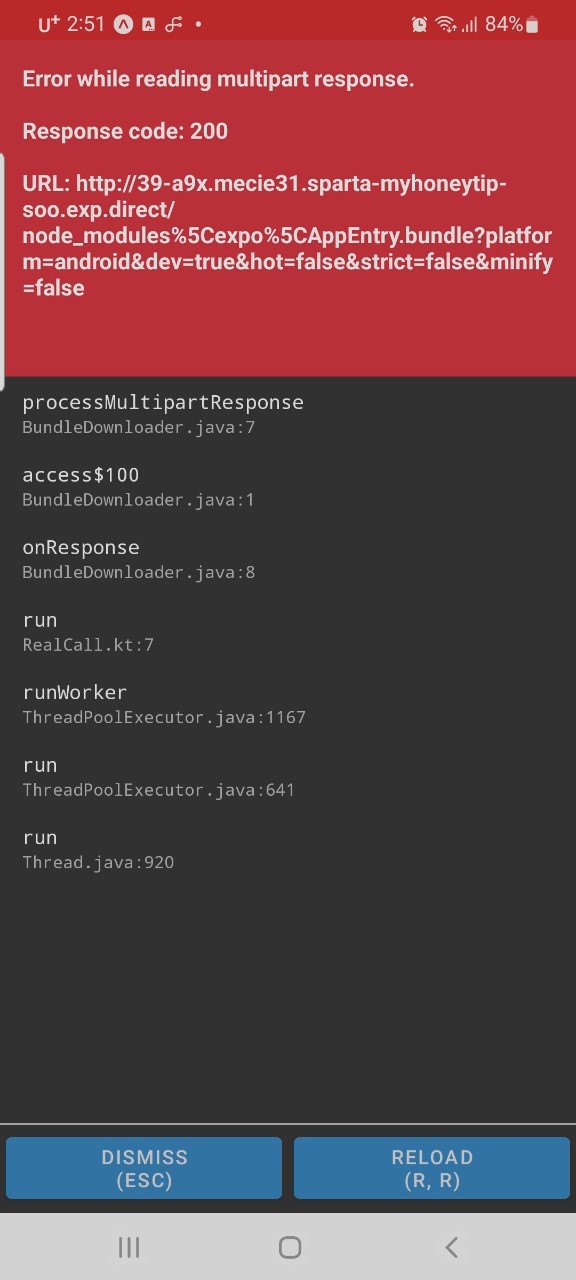The width and height of the screenshot is (576, 1280).
Task: Tap the RELOAD (R, R) button
Action: (x=432, y=1167)
